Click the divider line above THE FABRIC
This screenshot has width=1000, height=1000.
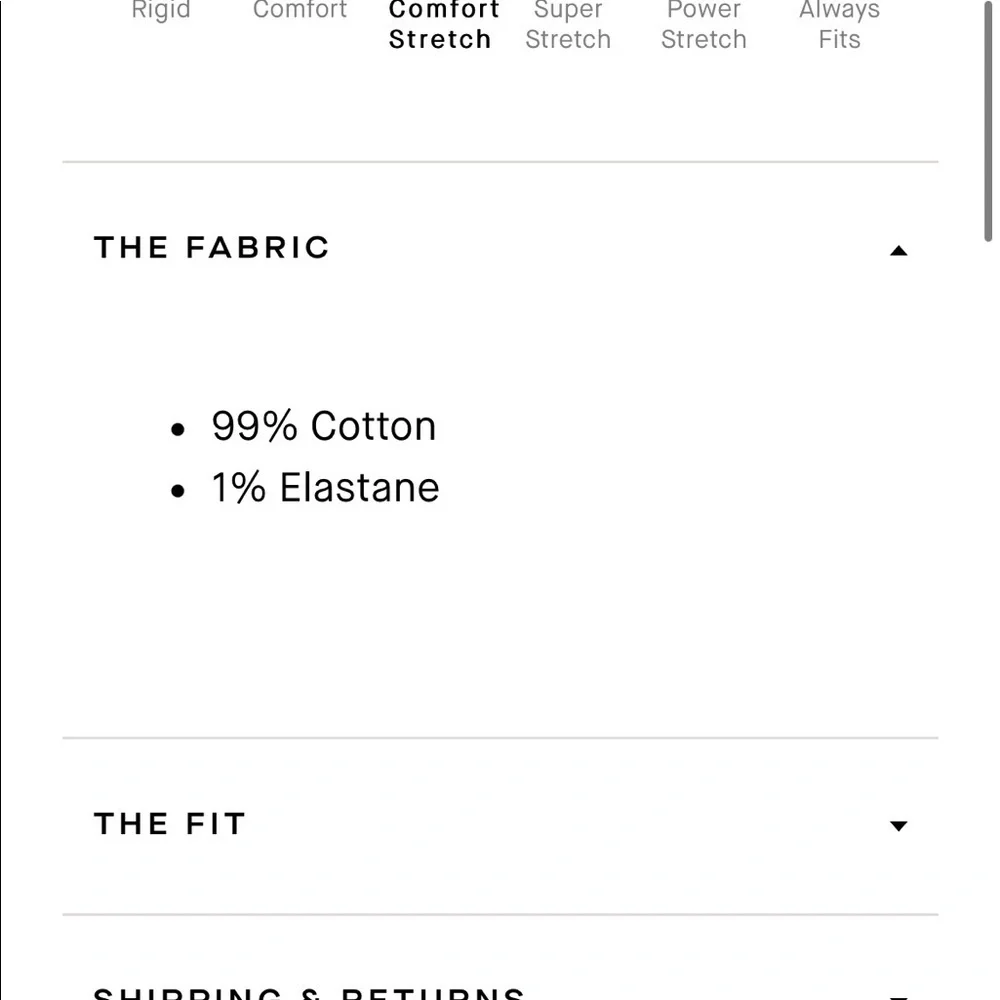[x=500, y=161]
